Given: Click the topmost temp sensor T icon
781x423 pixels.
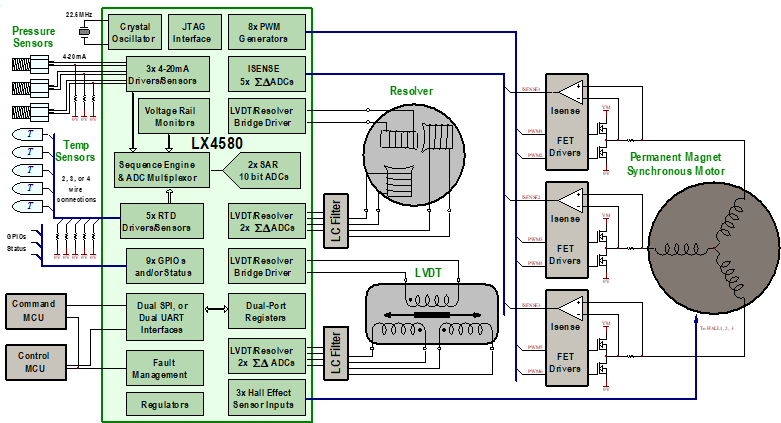Looking at the screenshot, I should [29, 134].
